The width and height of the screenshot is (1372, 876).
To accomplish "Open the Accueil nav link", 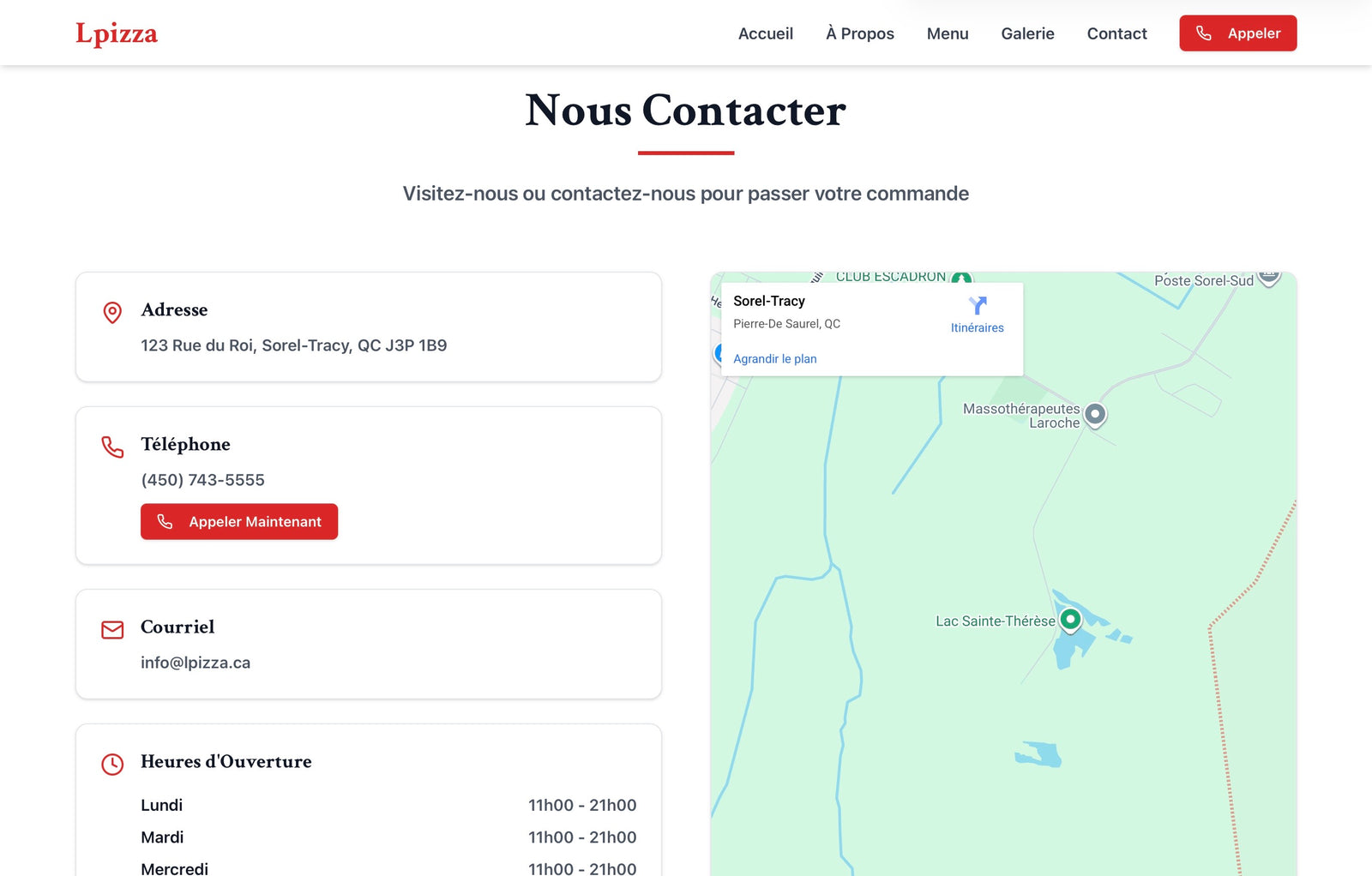I will (x=765, y=33).
